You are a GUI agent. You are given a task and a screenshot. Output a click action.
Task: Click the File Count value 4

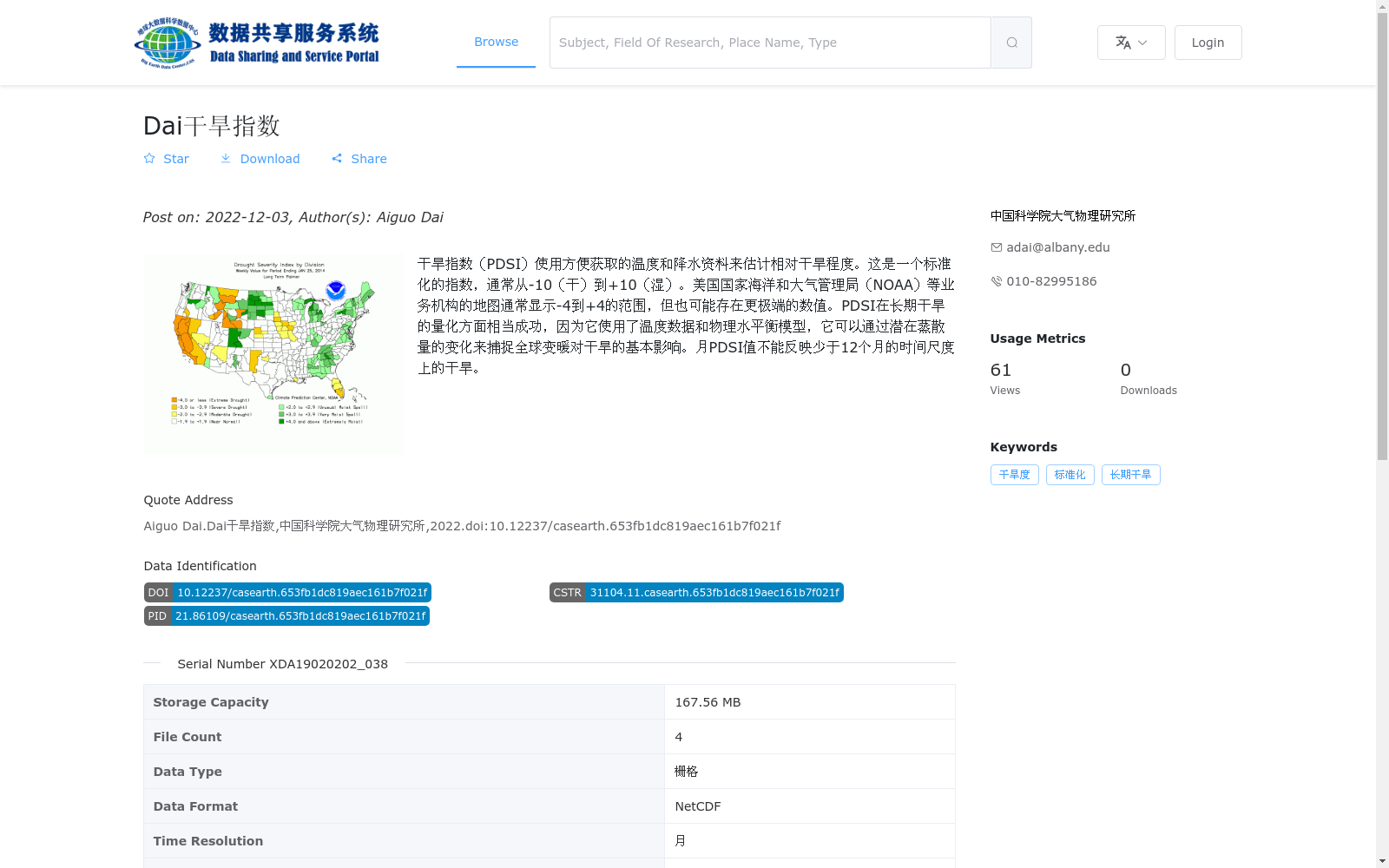click(679, 737)
